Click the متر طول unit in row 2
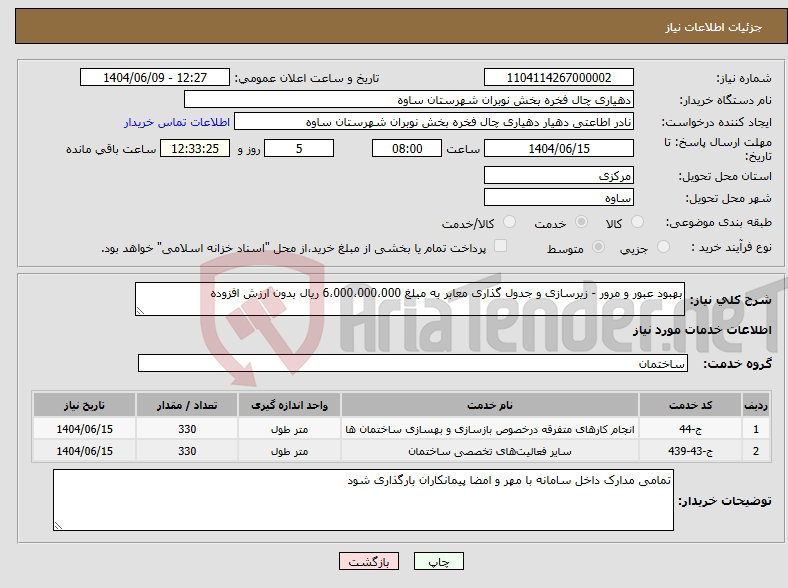The width and height of the screenshot is (788, 588). 289,451
